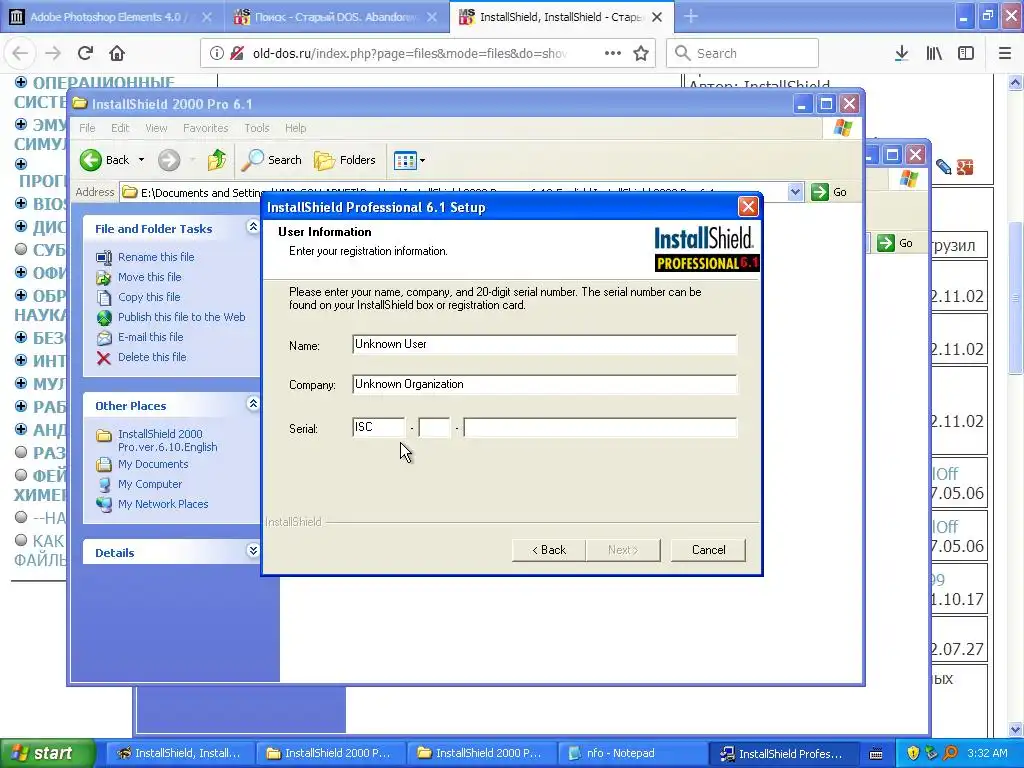Click Go button in InstallShield 2000 window
The width and height of the screenshot is (1024, 768).
pos(829,192)
